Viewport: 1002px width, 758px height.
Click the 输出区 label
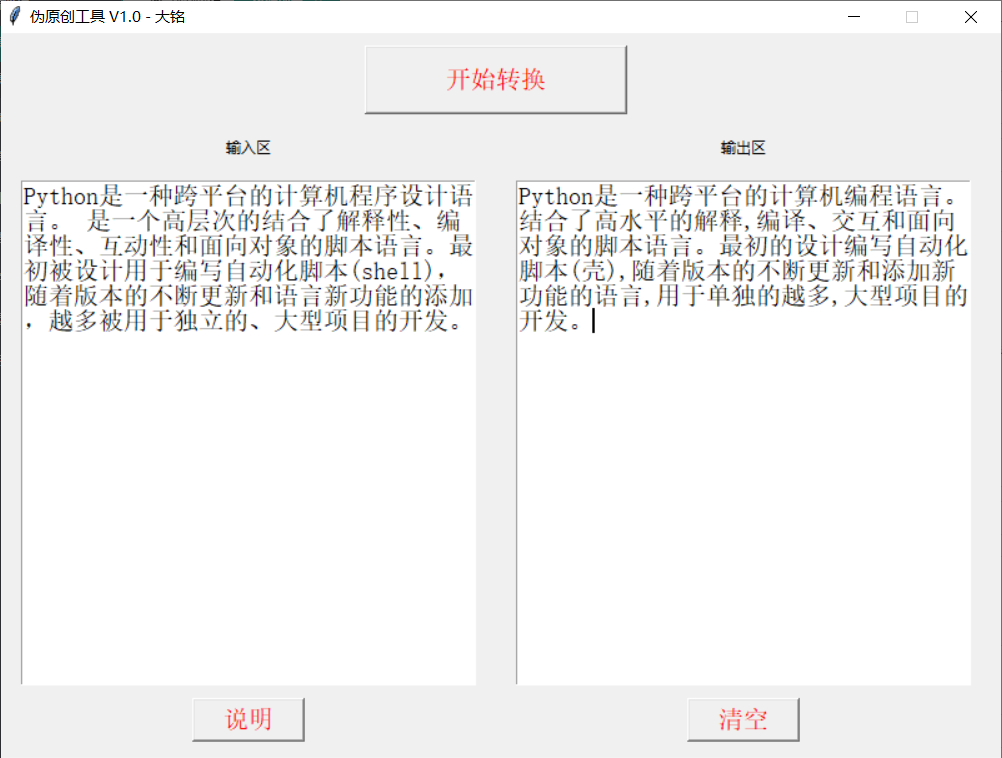coord(743,148)
